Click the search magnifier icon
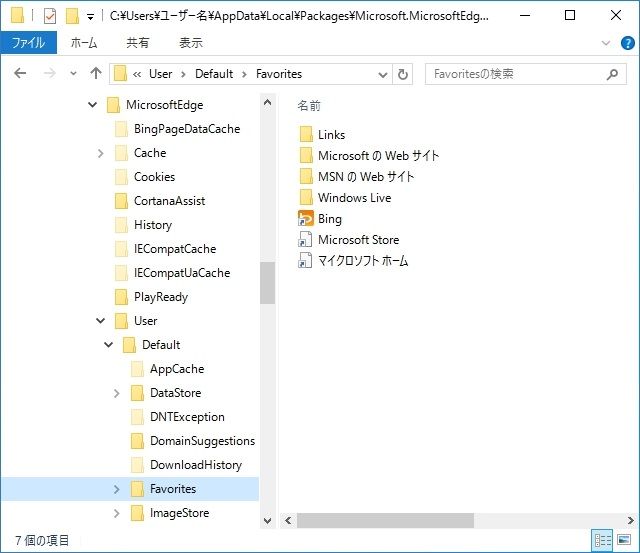This screenshot has height=553, width=640. (x=612, y=74)
